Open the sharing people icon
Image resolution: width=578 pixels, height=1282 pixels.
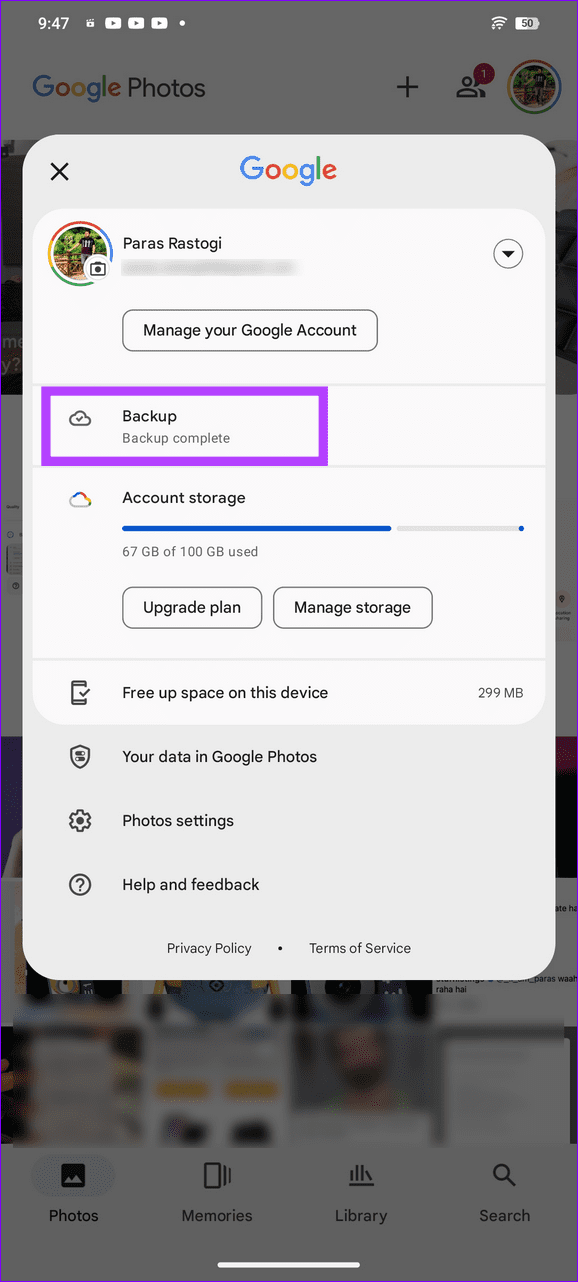(470, 87)
